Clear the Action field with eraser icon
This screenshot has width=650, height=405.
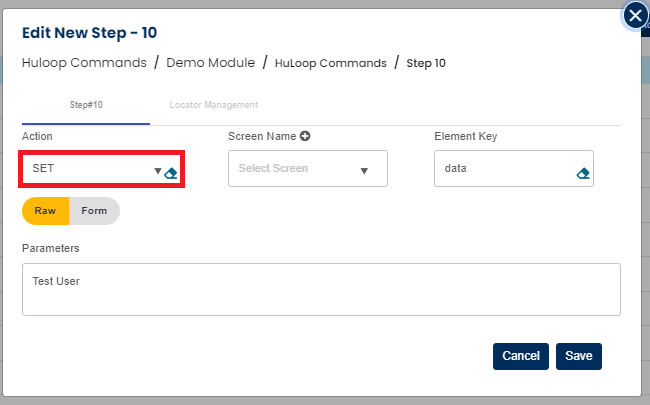click(x=171, y=172)
